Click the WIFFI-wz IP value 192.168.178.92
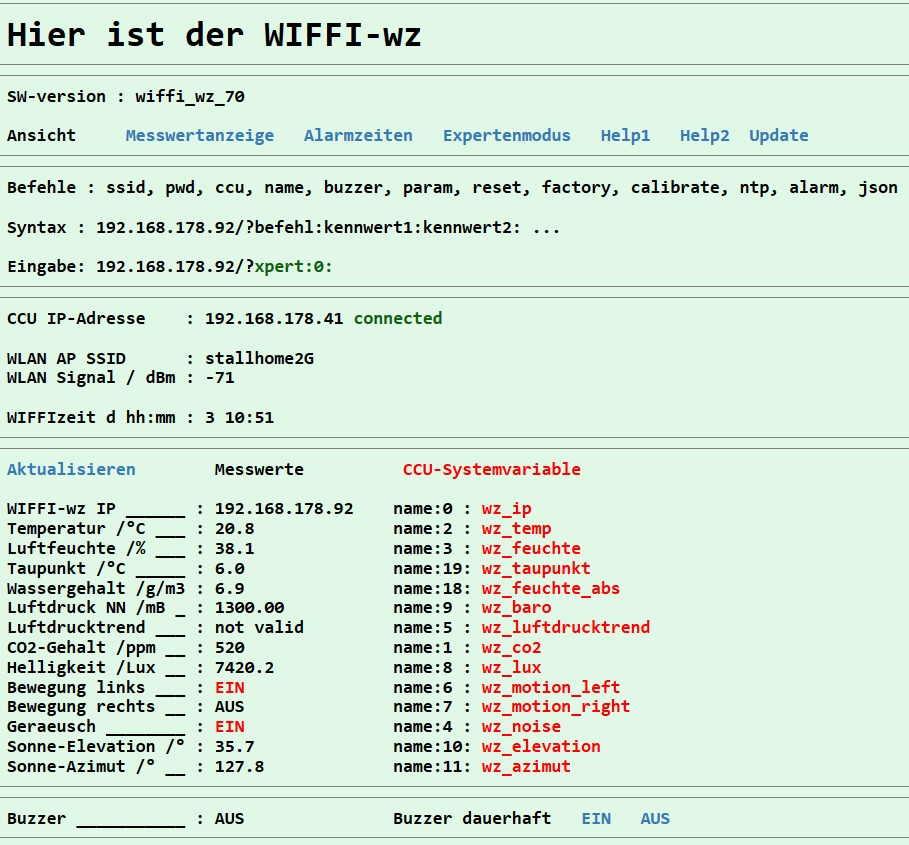Screen dimensions: 909x845 click(x=284, y=508)
